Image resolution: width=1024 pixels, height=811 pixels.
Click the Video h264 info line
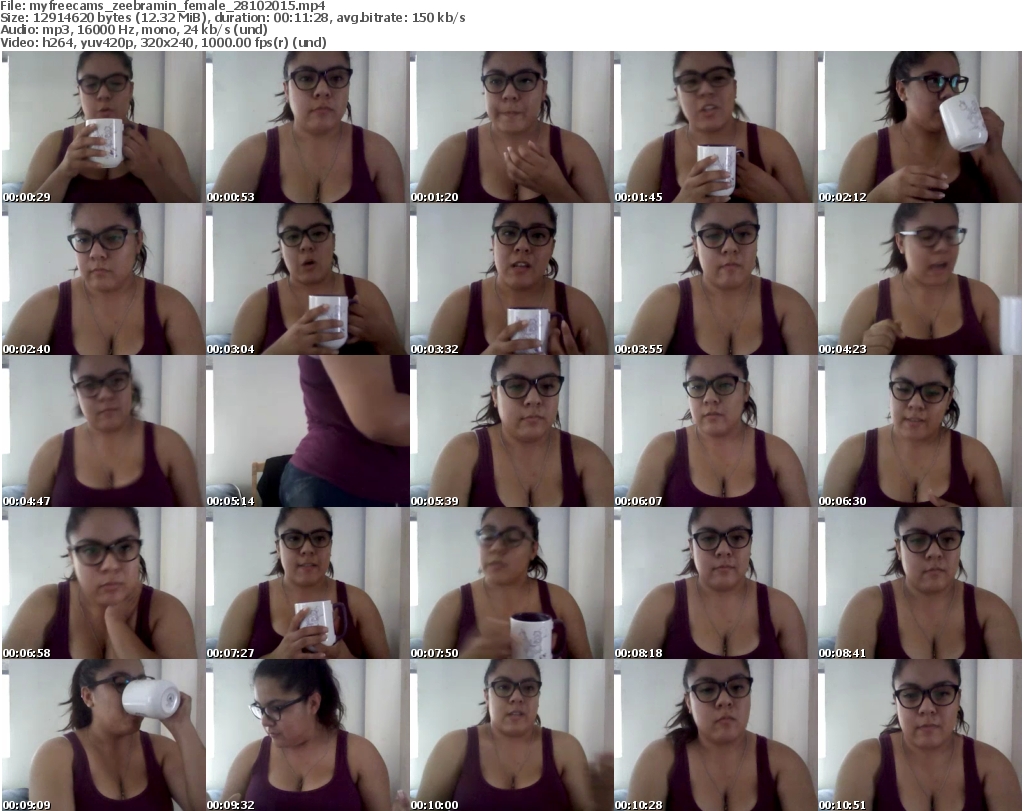163,42
